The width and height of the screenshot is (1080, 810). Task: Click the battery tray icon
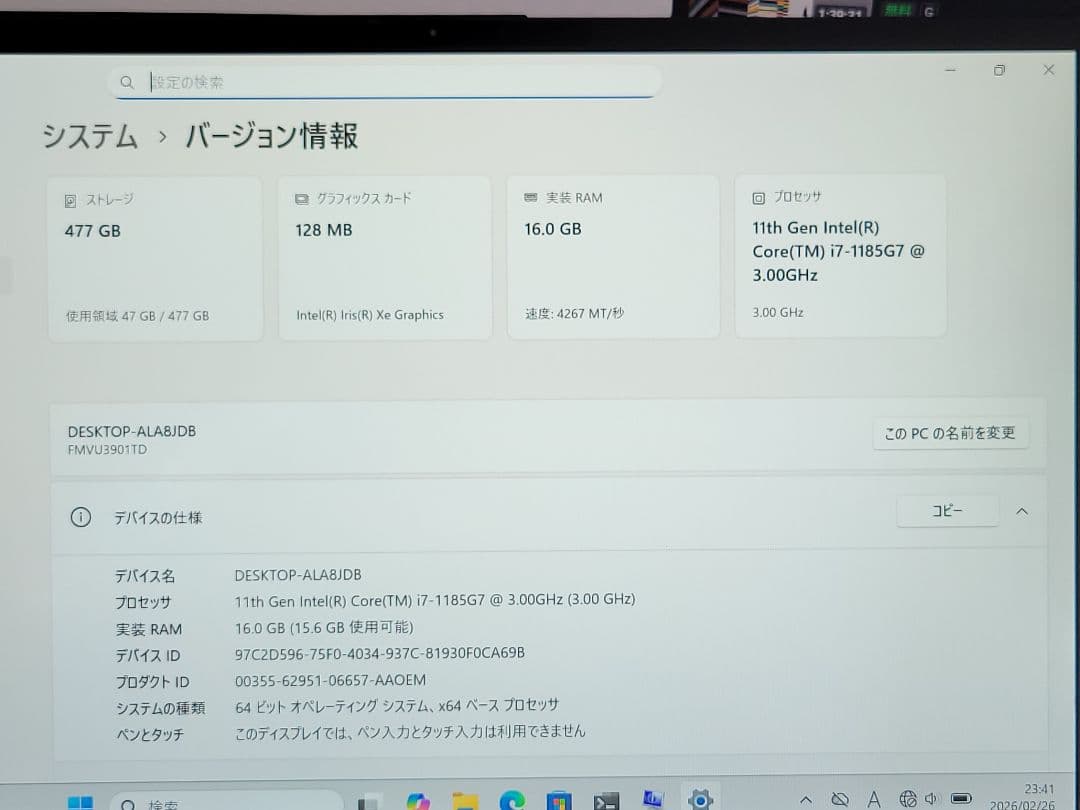click(961, 798)
